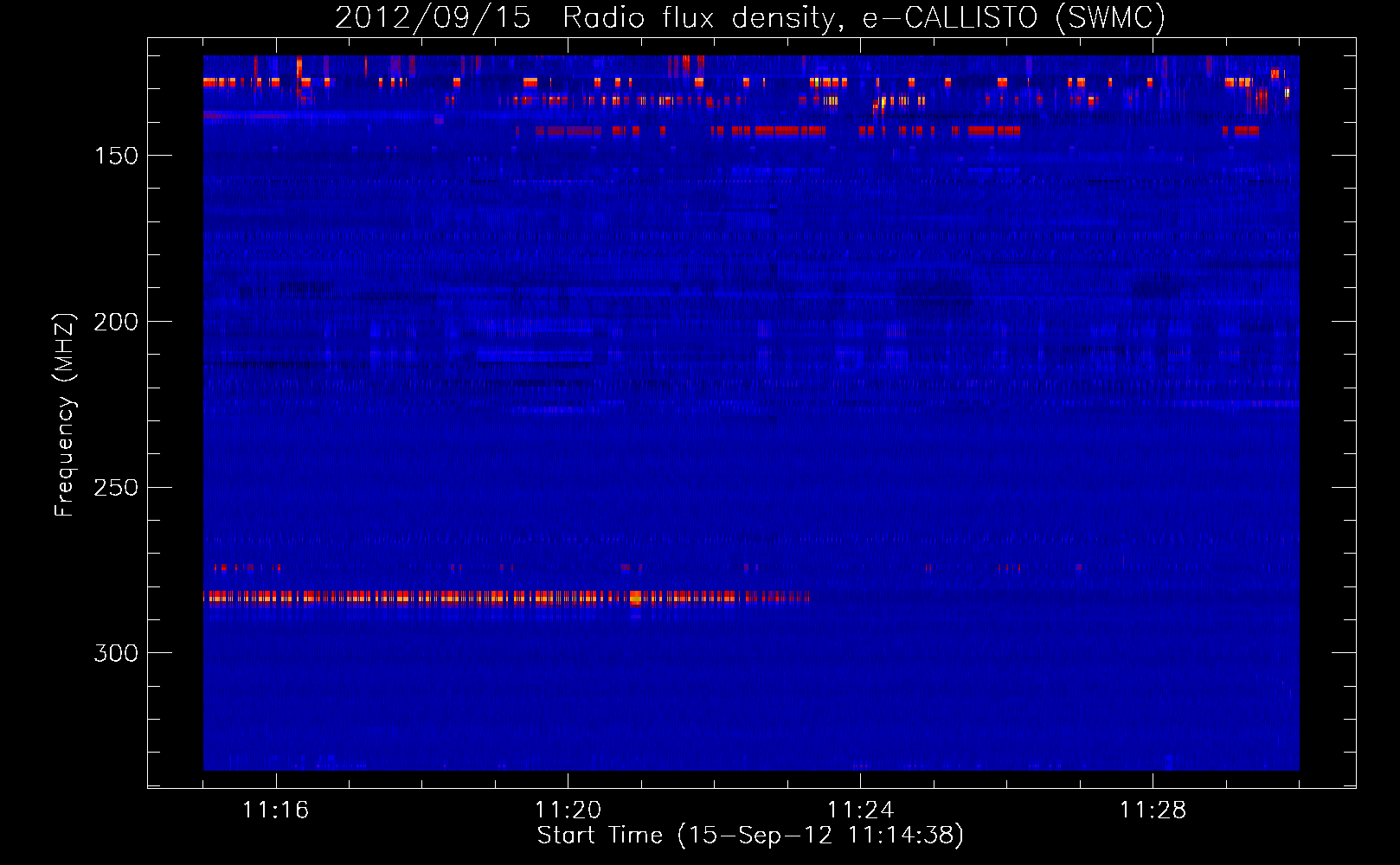Click the 'Frequency (MHZ)' y-axis label

click(65, 414)
